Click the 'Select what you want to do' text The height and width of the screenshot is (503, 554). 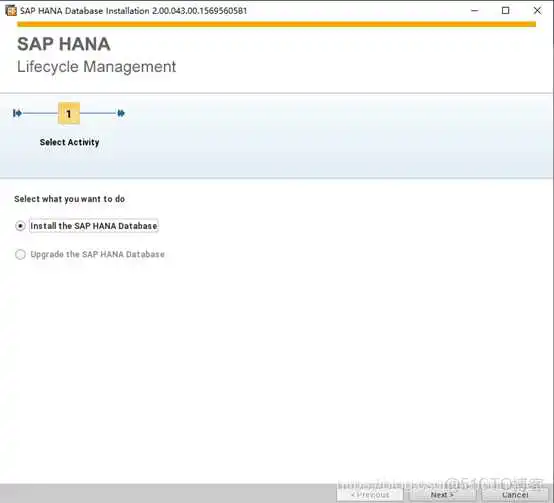point(70,199)
